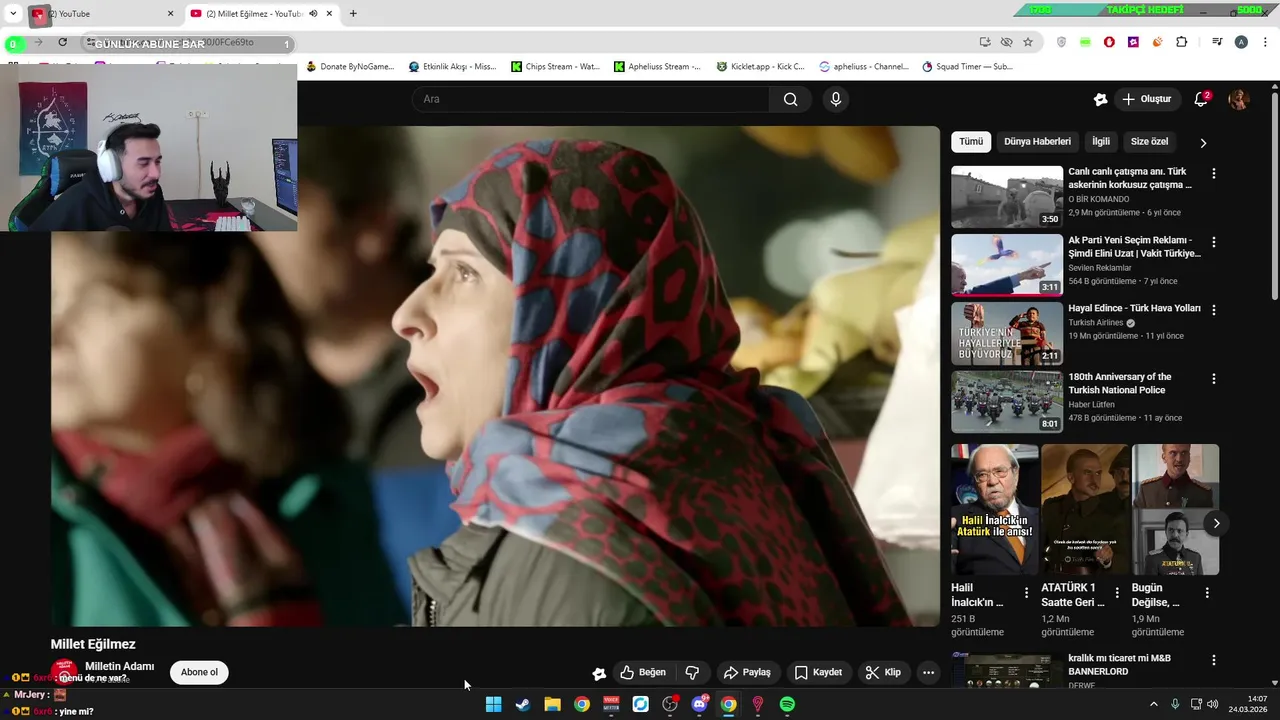Image resolution: width=1280 pixels, height=720 pixels.
Task: Open Windows Start menu
Action: 493,704
